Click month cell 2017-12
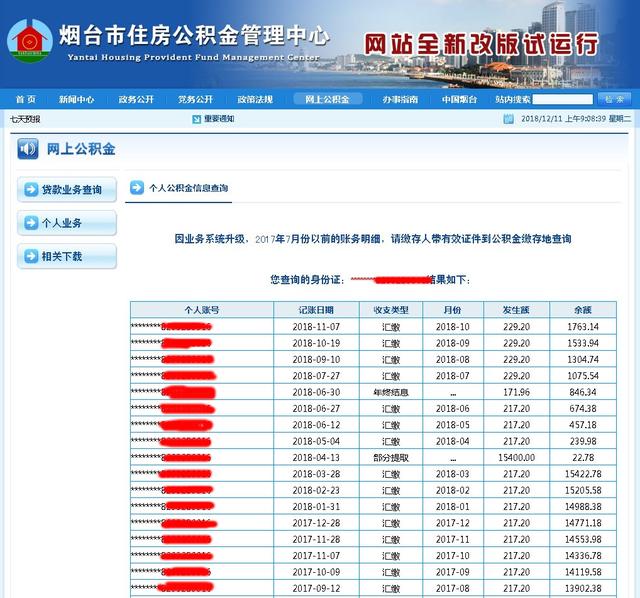The image size is (640, 598). [453, 523]
